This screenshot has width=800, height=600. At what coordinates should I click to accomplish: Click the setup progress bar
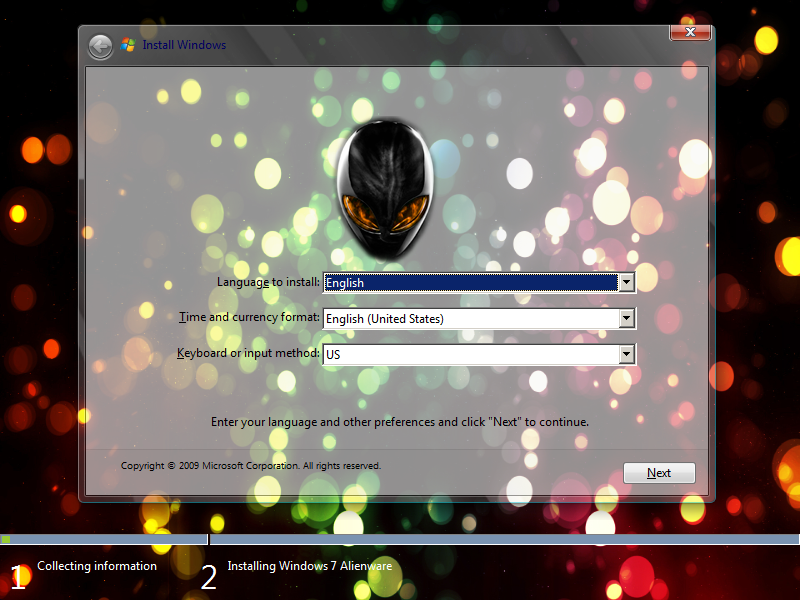point(400,539)
